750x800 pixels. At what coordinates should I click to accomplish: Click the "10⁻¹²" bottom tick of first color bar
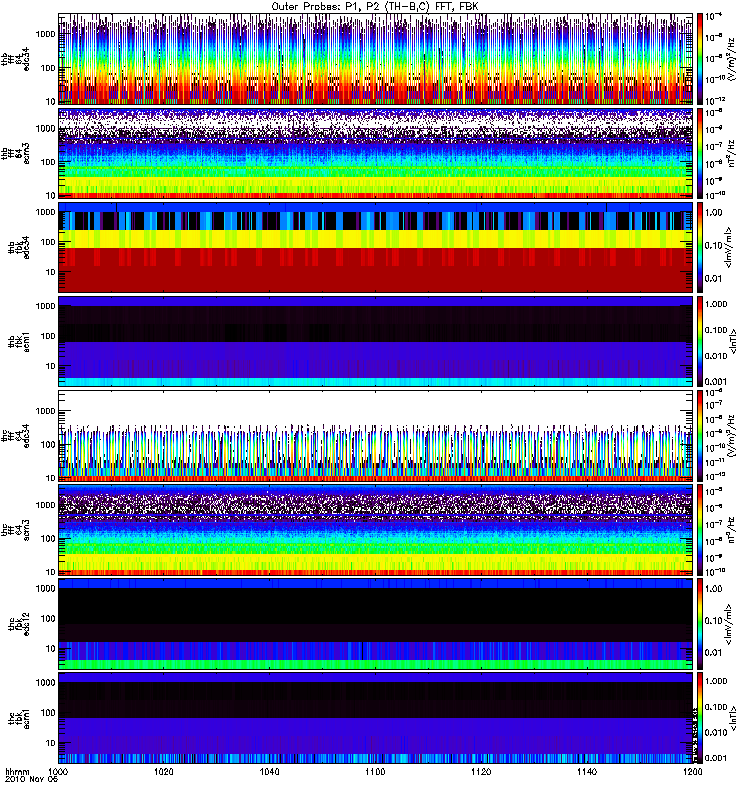click(x=714, y=101)
